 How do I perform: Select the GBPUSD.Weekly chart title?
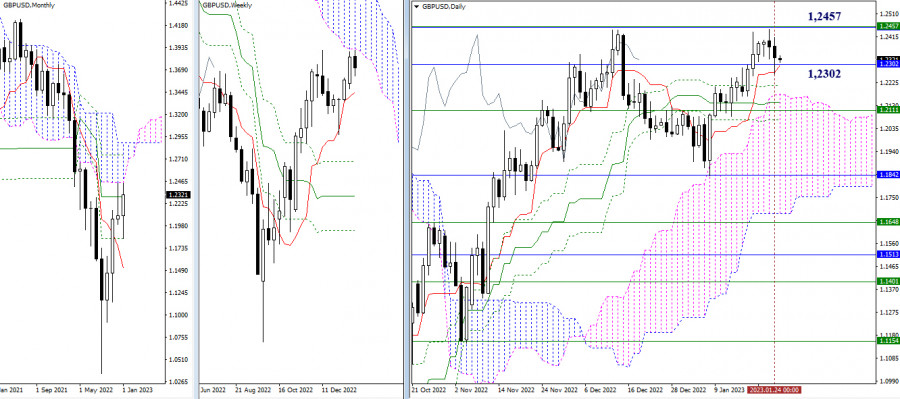(226, 5)
